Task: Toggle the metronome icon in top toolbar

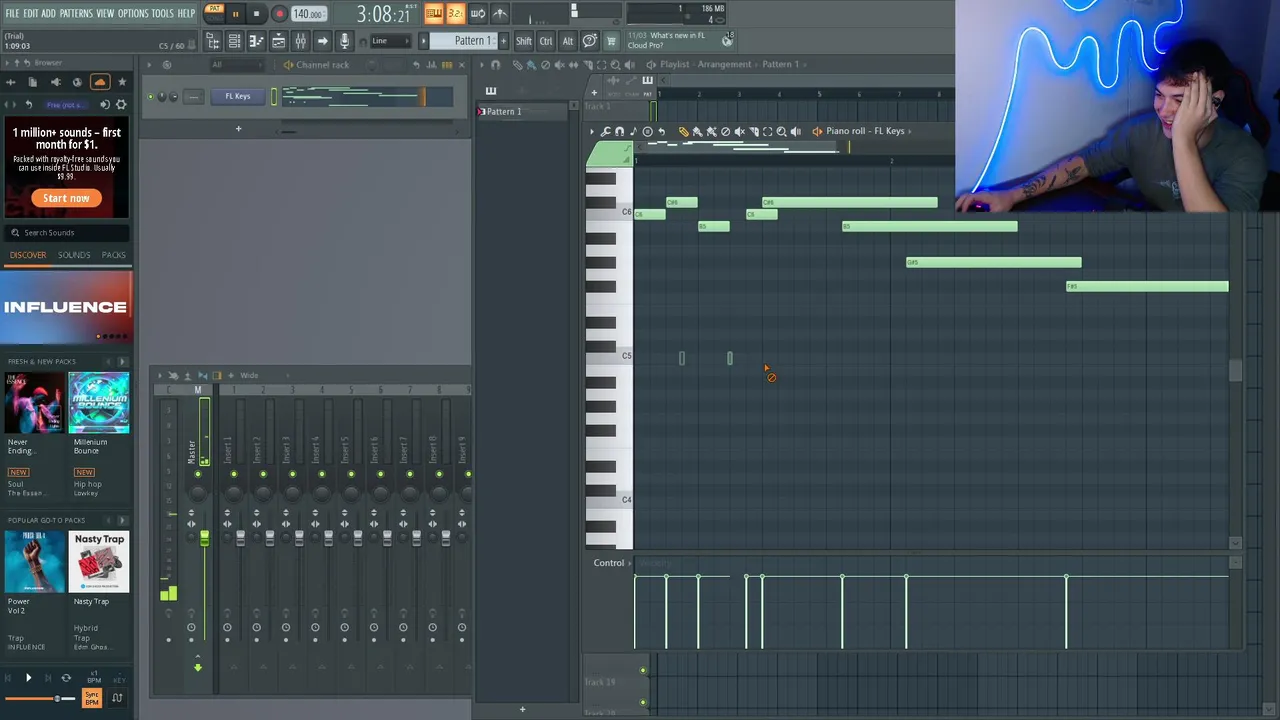Action: point(499,13)
